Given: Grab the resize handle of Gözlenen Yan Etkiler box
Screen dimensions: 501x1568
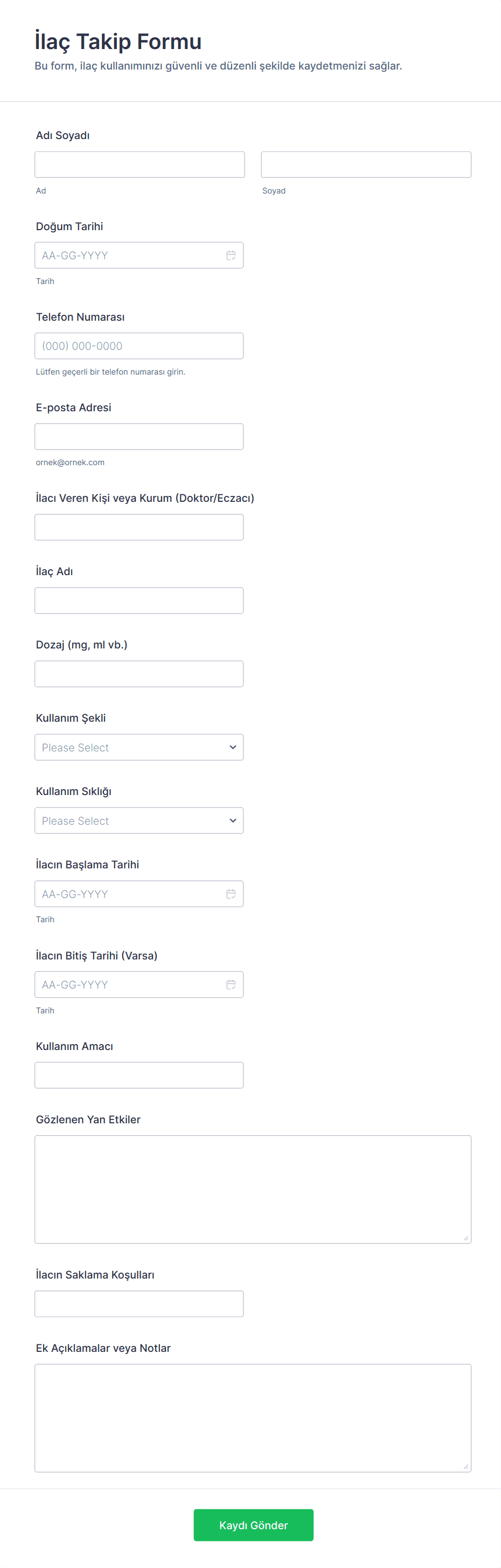Looking at the screenshot, I should click(x=466, y=1238).
